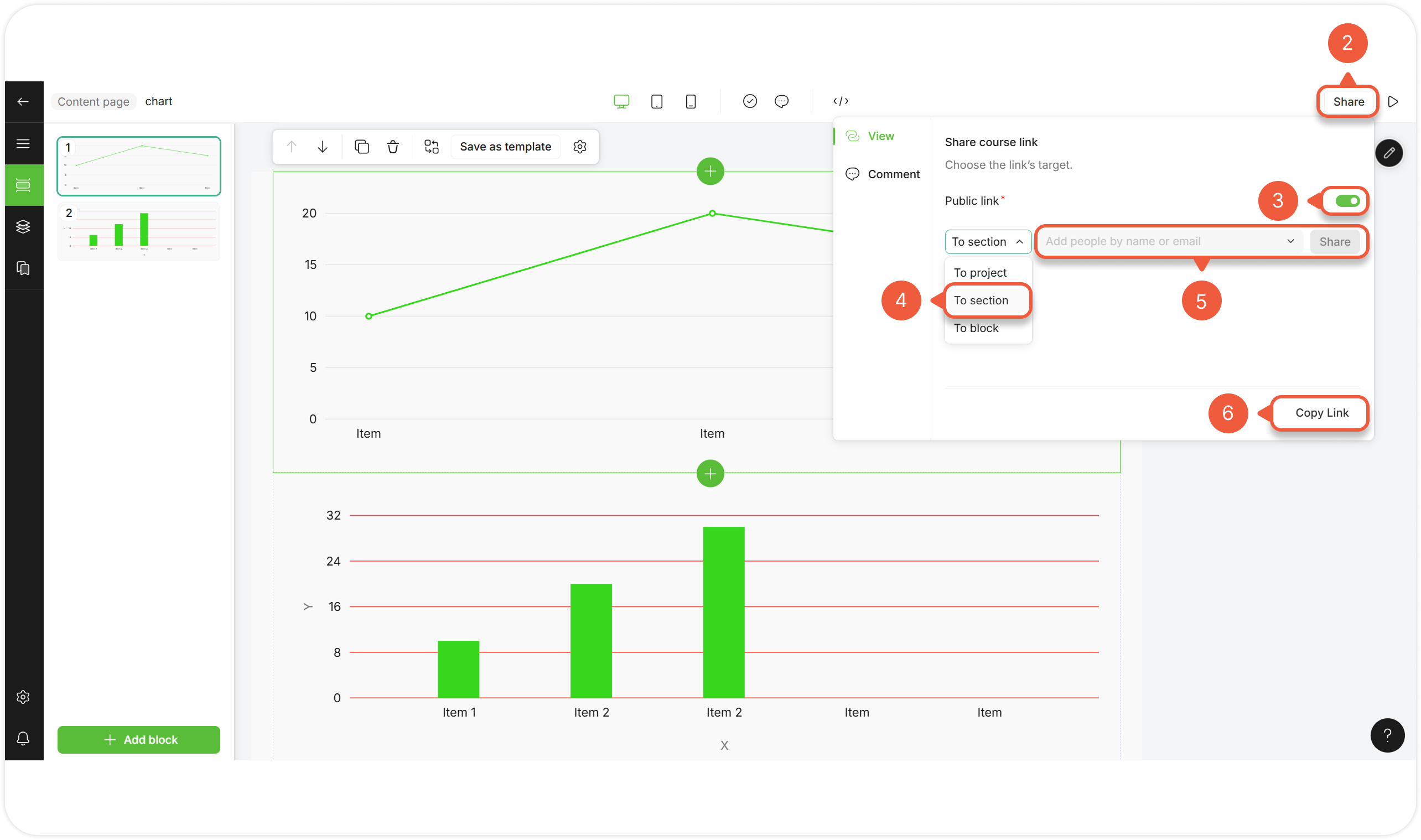Image resolution: width=1421 pixels, height=840 pixels.
Task: Click Save as template
Action: (505, 147)
